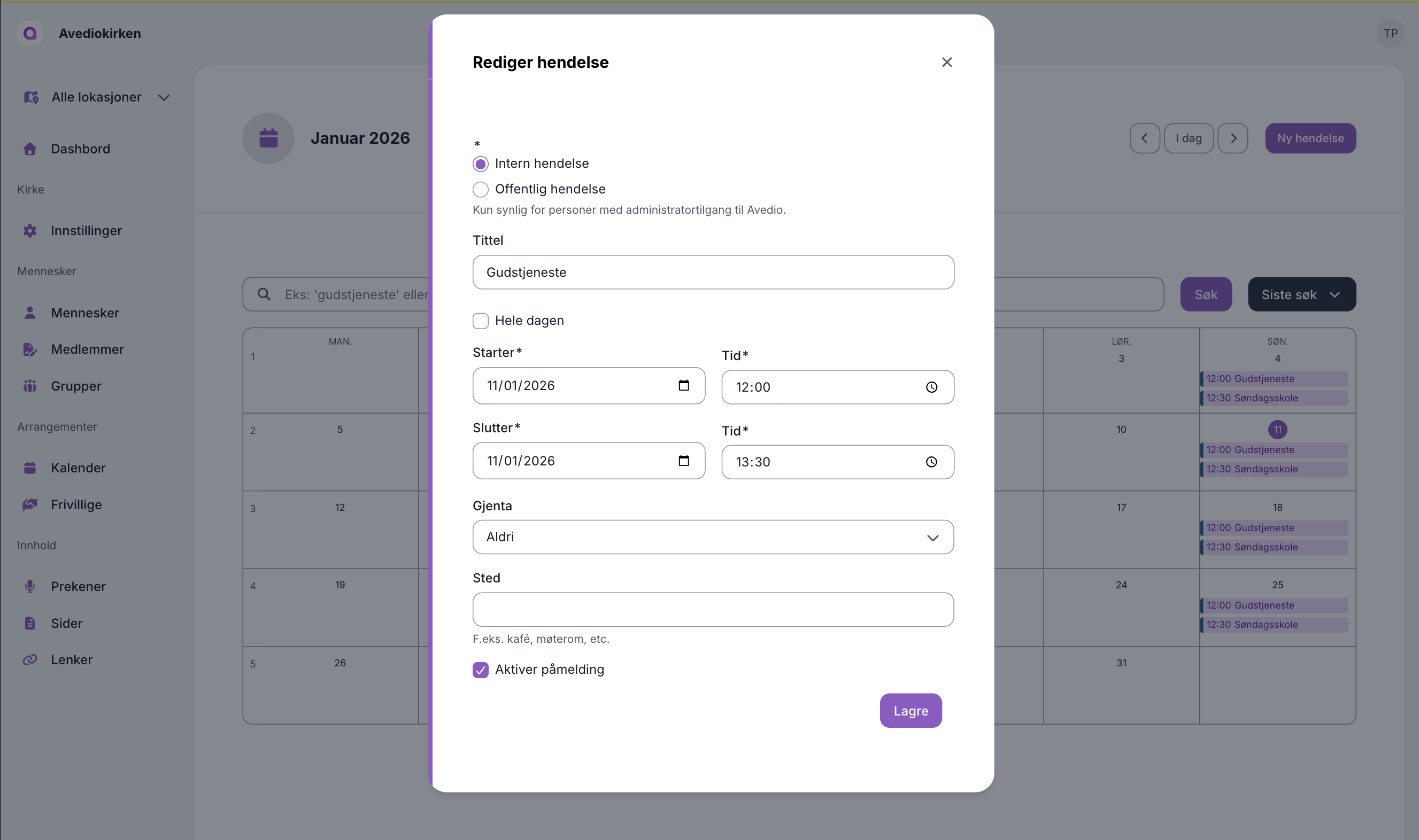Disable the Aktiver påmelding checkbox

click(480, 670)
